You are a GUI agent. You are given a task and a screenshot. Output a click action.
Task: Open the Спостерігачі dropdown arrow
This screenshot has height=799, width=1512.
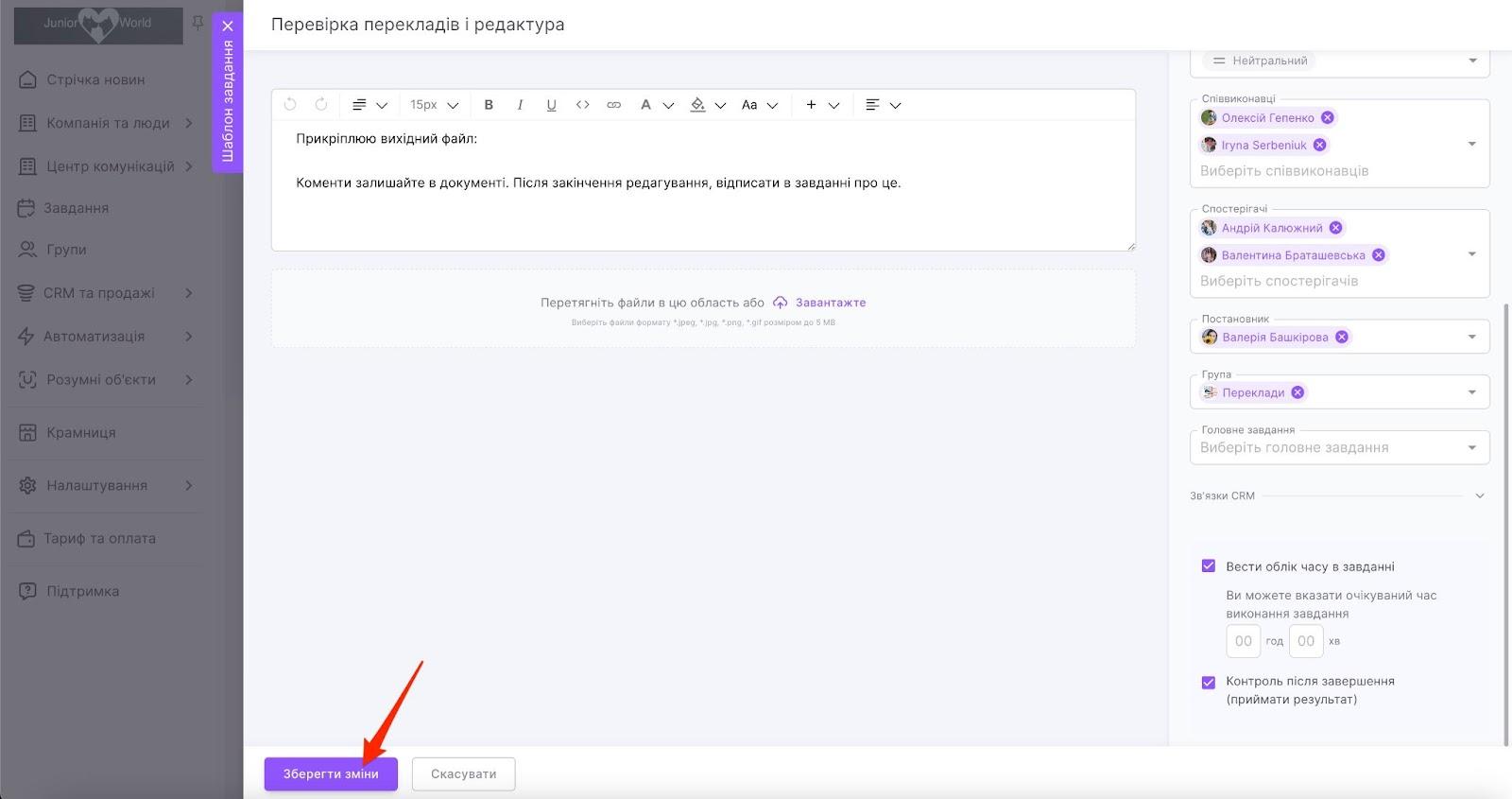1472,254
